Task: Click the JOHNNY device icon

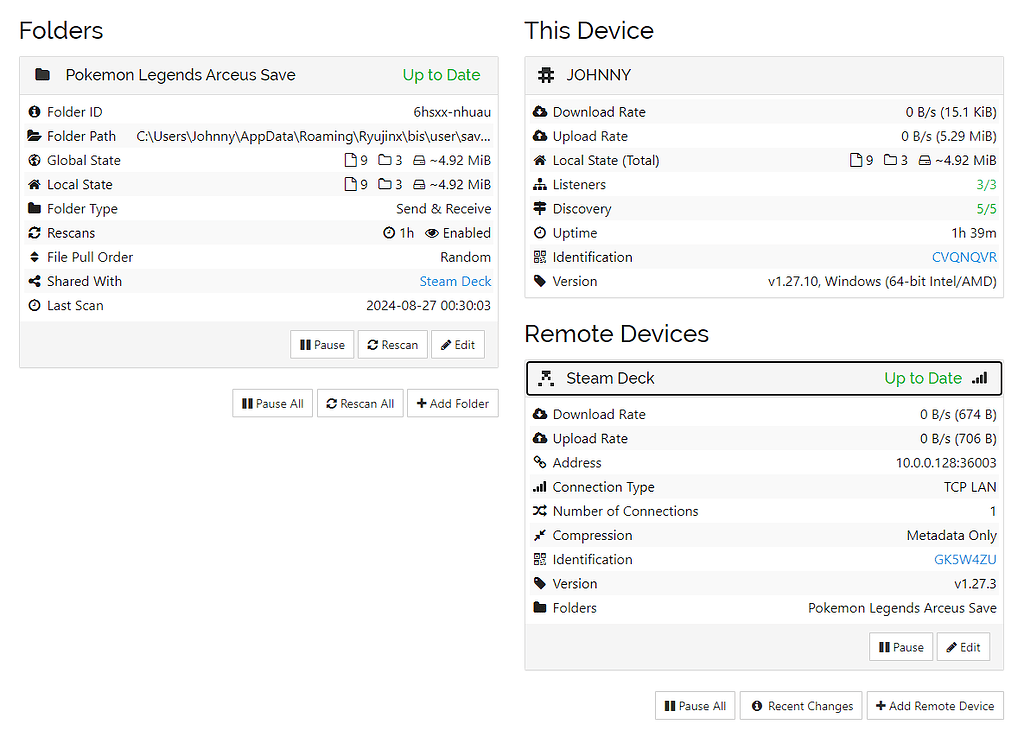Action: click(x=546, y=75)
